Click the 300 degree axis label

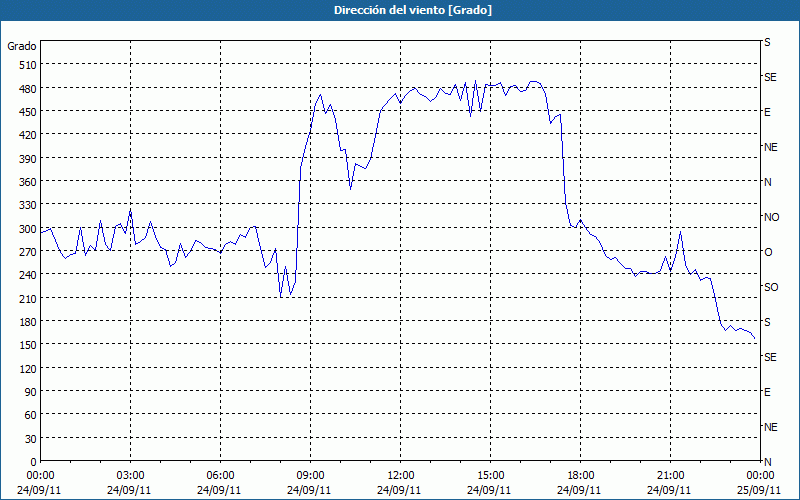point(28,229)
